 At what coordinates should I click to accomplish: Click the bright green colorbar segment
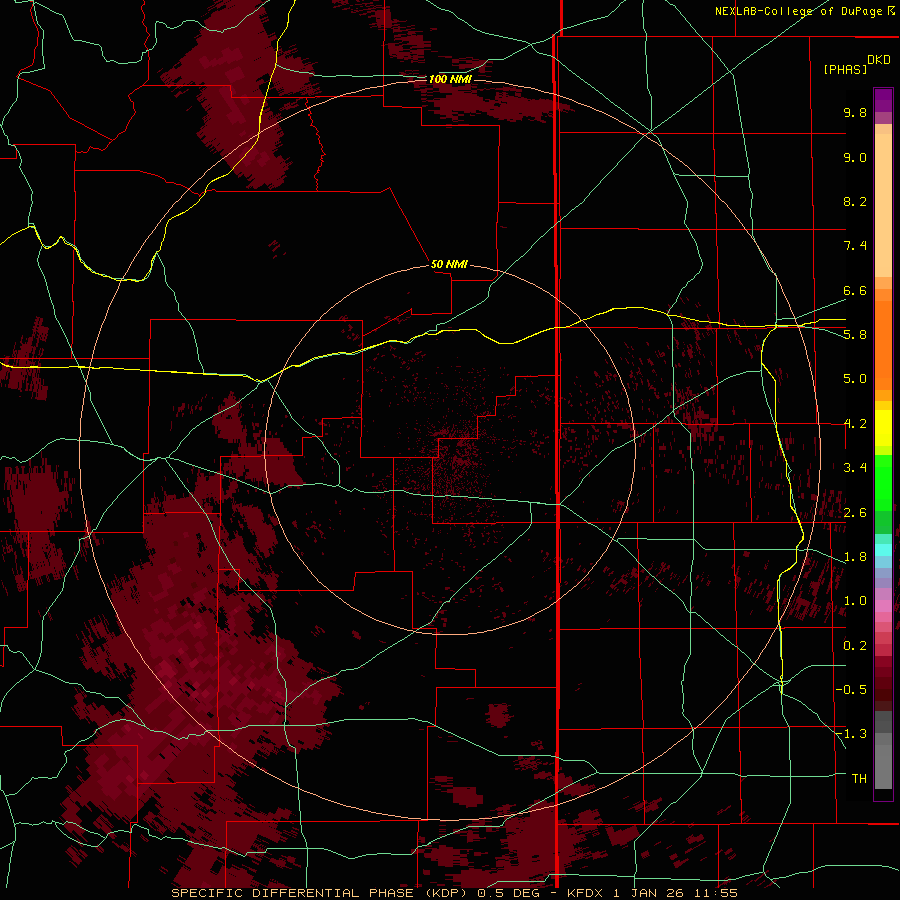pyautogui.click(x=883, y=483)
